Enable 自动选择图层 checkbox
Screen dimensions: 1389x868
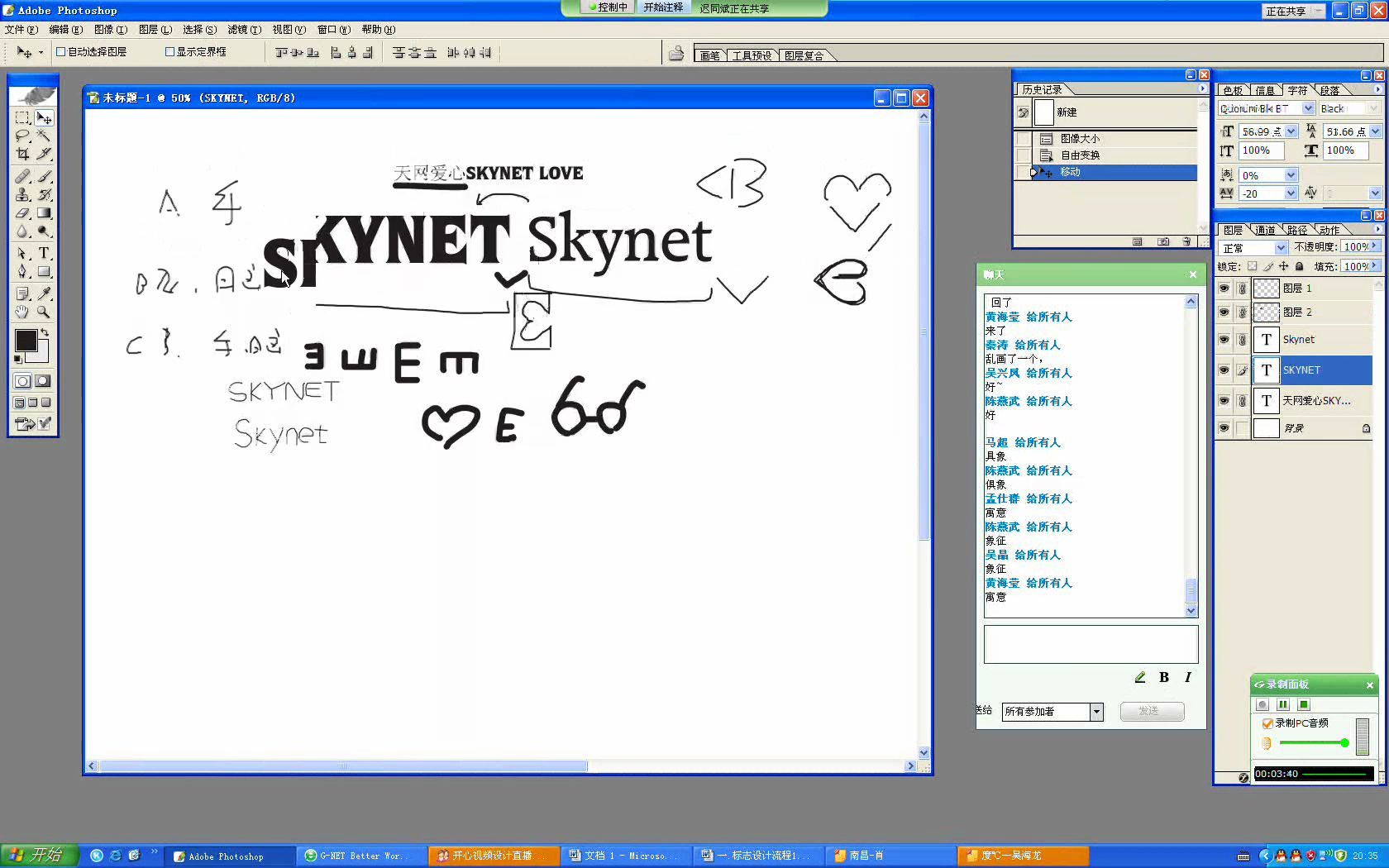pyautogui.click(x=60, y=51)
